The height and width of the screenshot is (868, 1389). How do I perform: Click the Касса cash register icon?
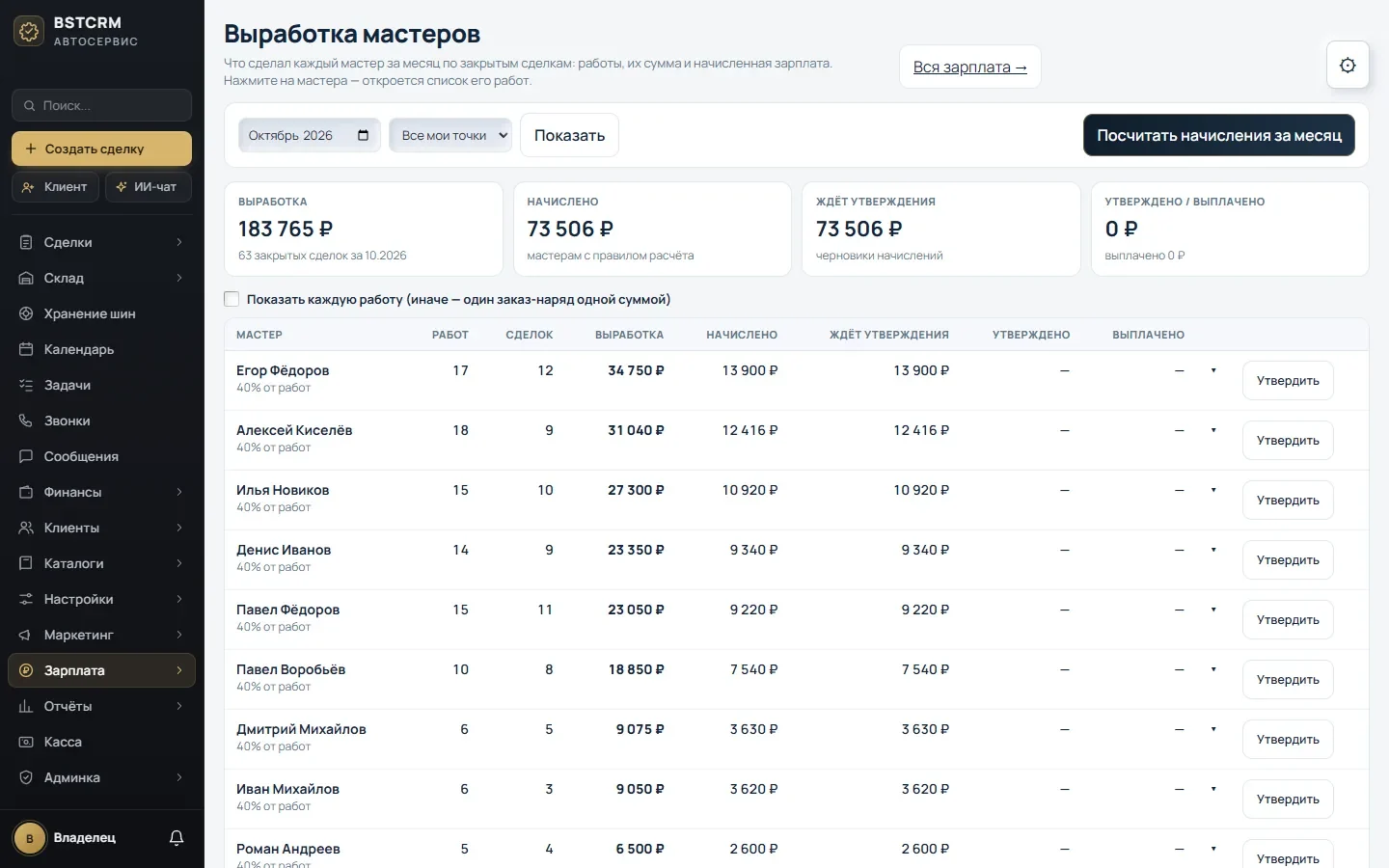point(26,742)
